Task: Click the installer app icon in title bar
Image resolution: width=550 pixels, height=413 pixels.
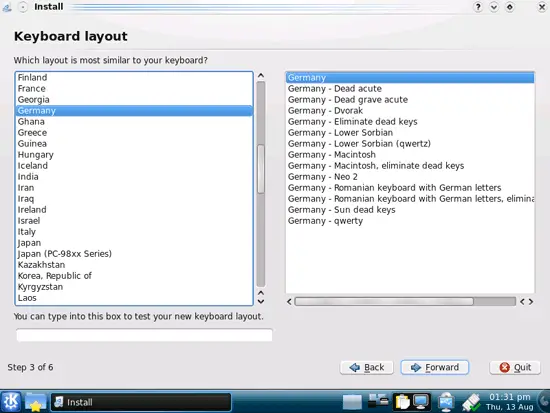Action: (x=7, y=7)
